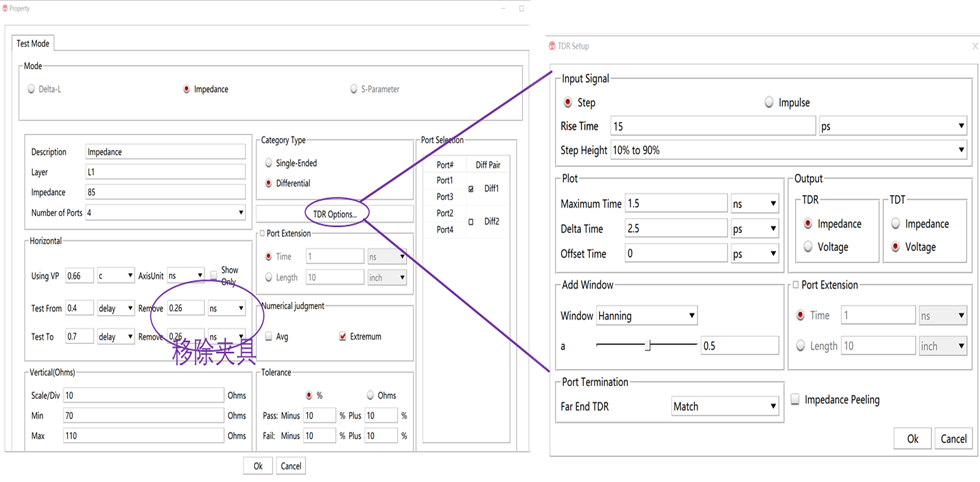Open the Far End TDR Match dropdown
This screenshot has height=482, width=980.
pos(725,406)
